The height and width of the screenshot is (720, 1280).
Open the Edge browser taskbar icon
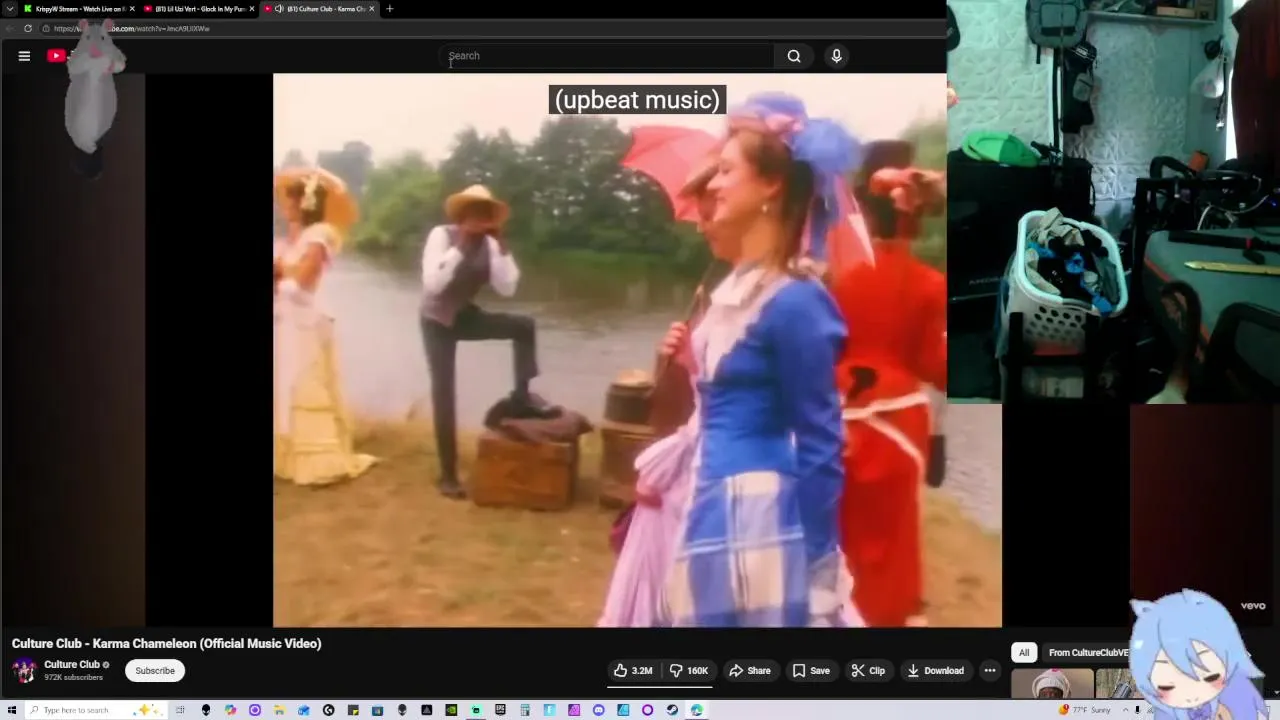point(696,710)
